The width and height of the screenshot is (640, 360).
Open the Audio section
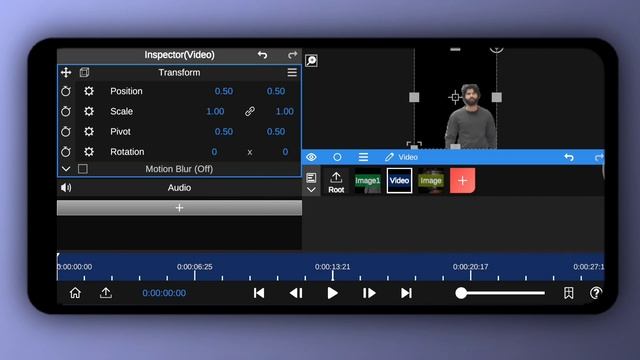179,188
